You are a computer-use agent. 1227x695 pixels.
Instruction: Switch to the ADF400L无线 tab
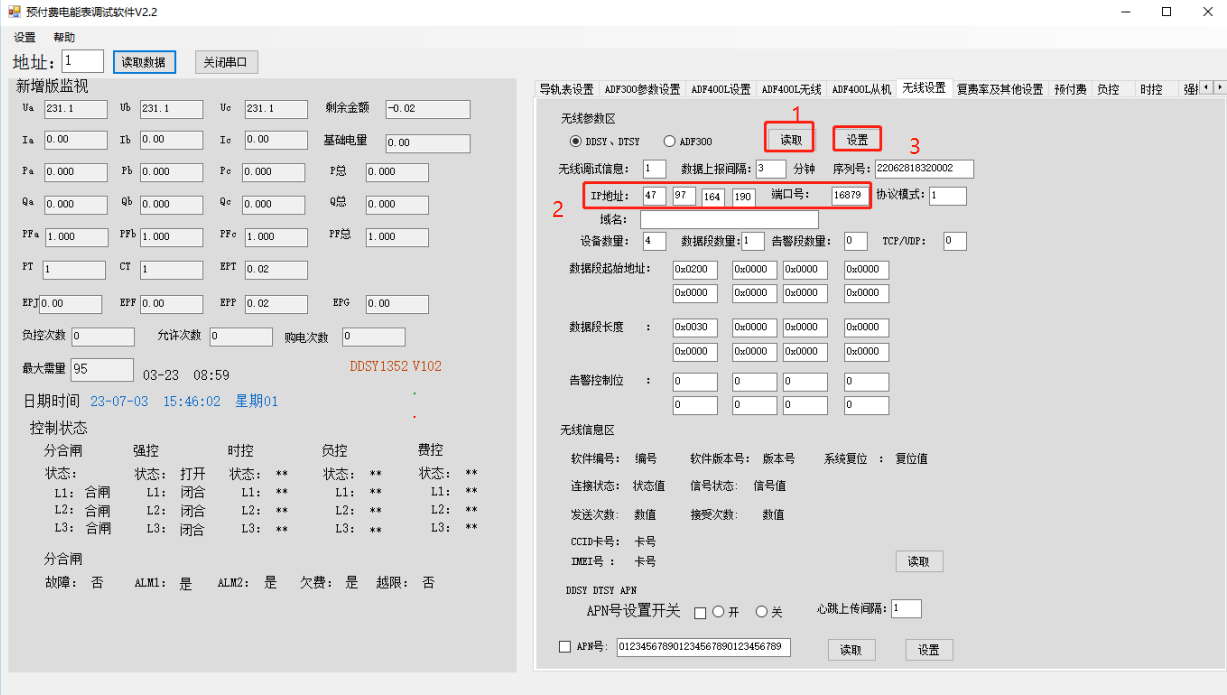pos(791,89)
